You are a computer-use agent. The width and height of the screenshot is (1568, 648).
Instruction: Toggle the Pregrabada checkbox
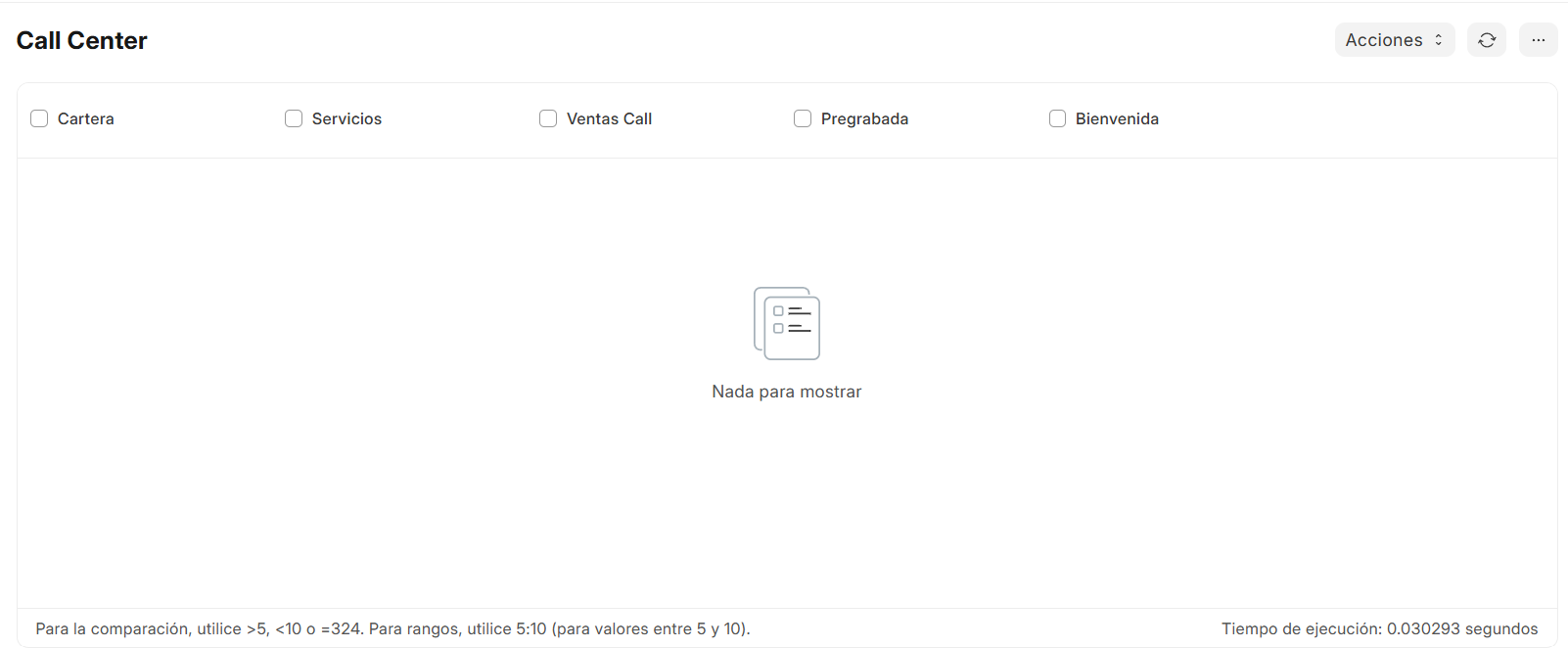click(803, 118)
